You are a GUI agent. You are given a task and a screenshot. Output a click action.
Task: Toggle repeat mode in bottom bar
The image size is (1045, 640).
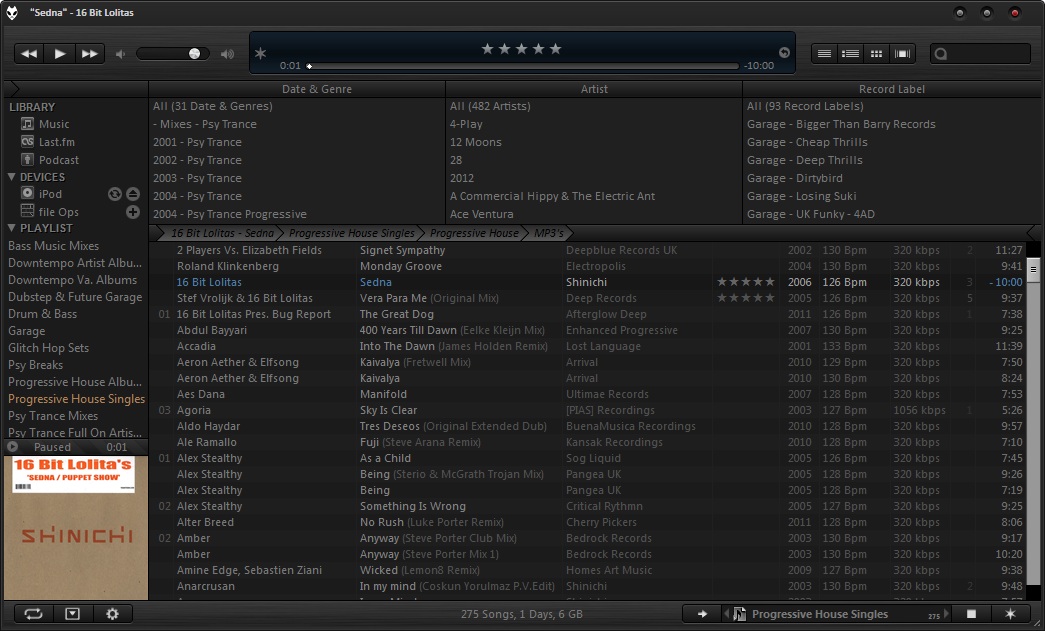34,614
